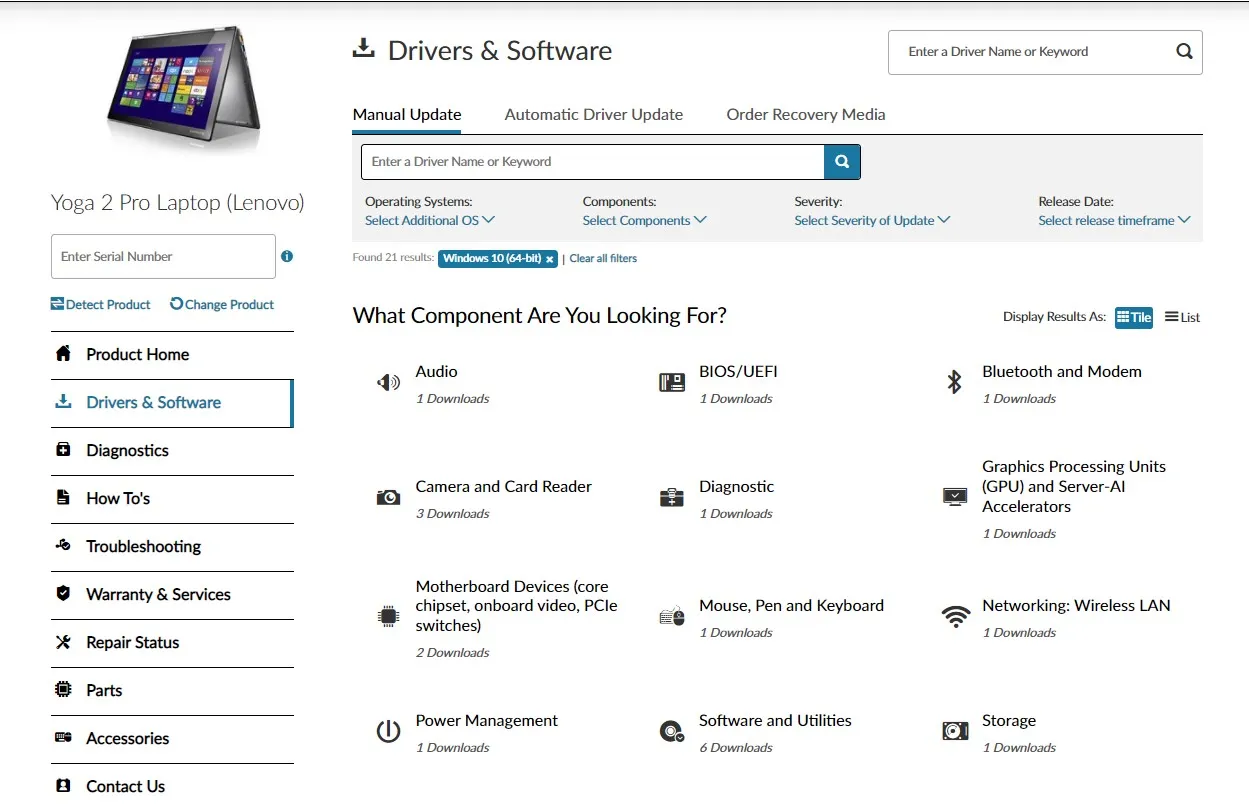
Task: Switch results display to List view
Action: tap(1182, 317)
